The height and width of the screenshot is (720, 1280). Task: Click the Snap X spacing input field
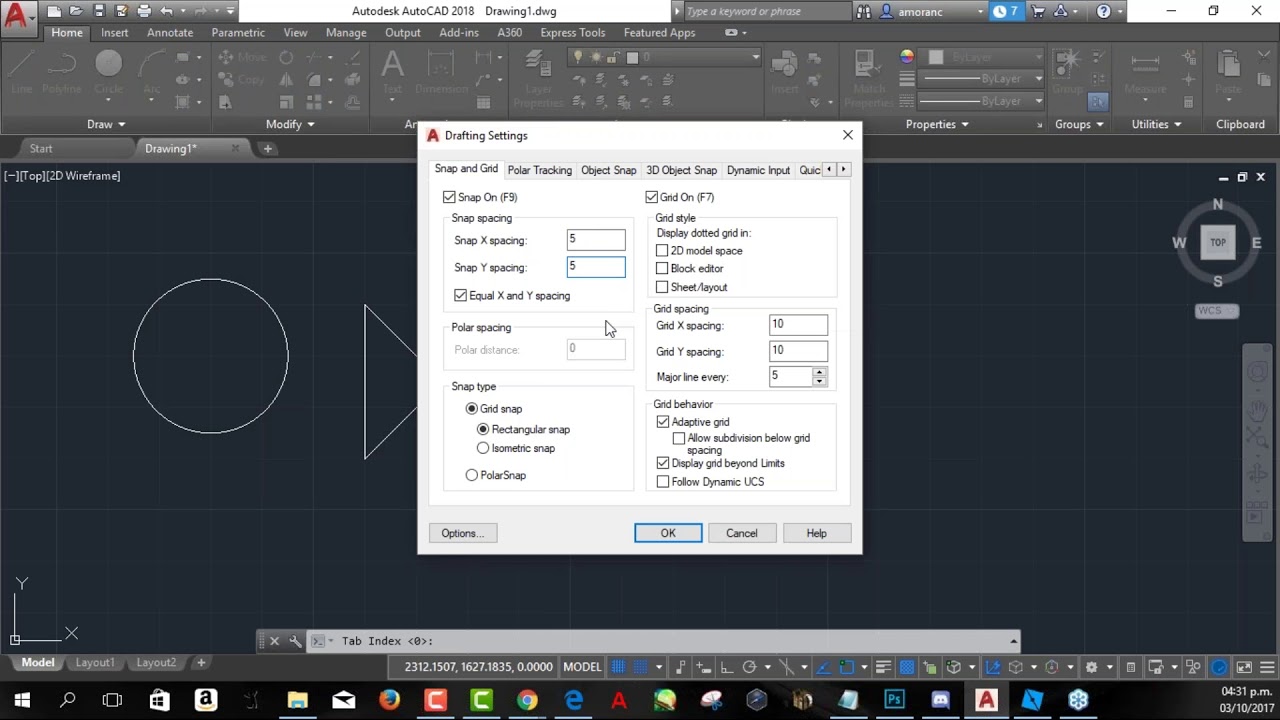(596, 239)
